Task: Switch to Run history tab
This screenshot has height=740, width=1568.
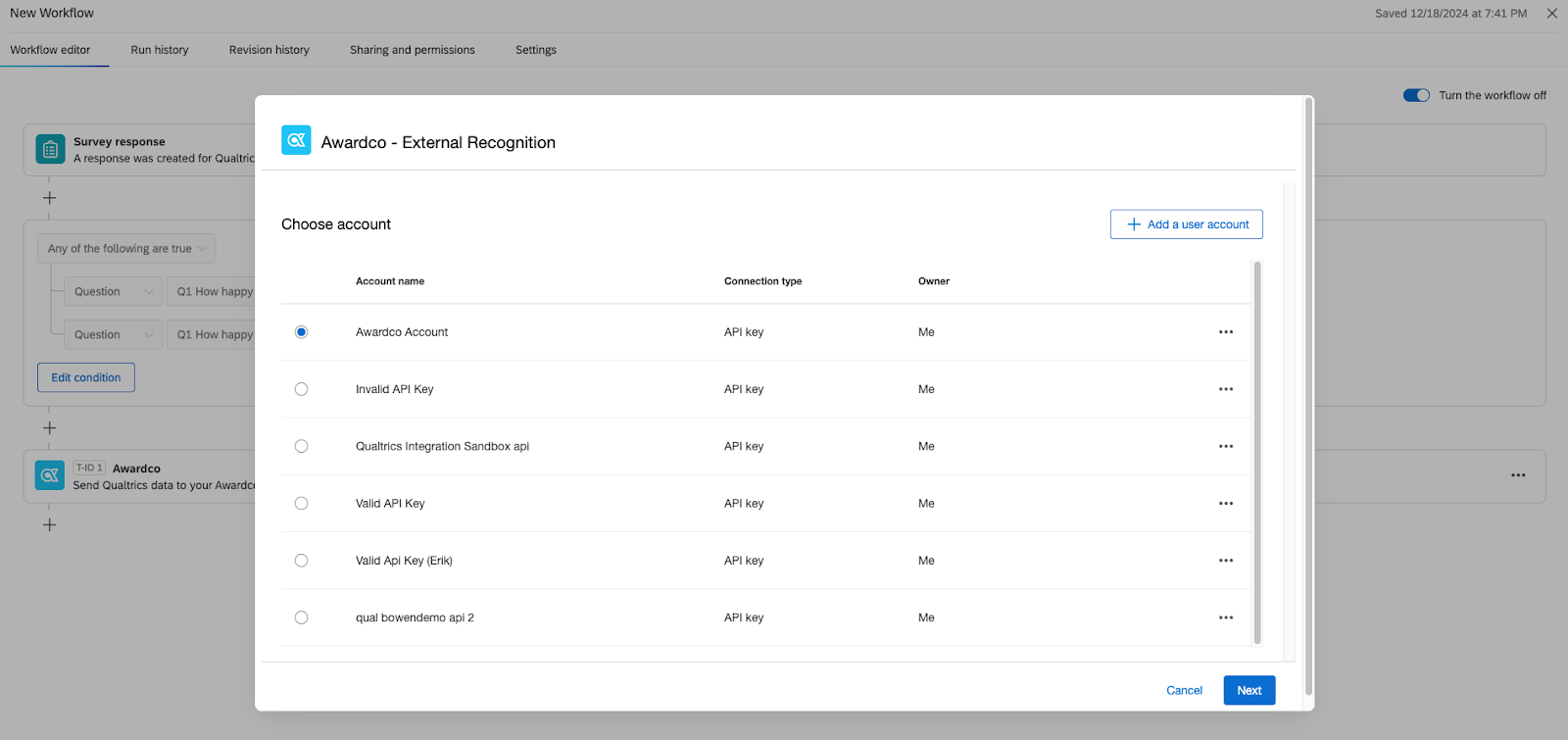Action: (x=160, y=50)
